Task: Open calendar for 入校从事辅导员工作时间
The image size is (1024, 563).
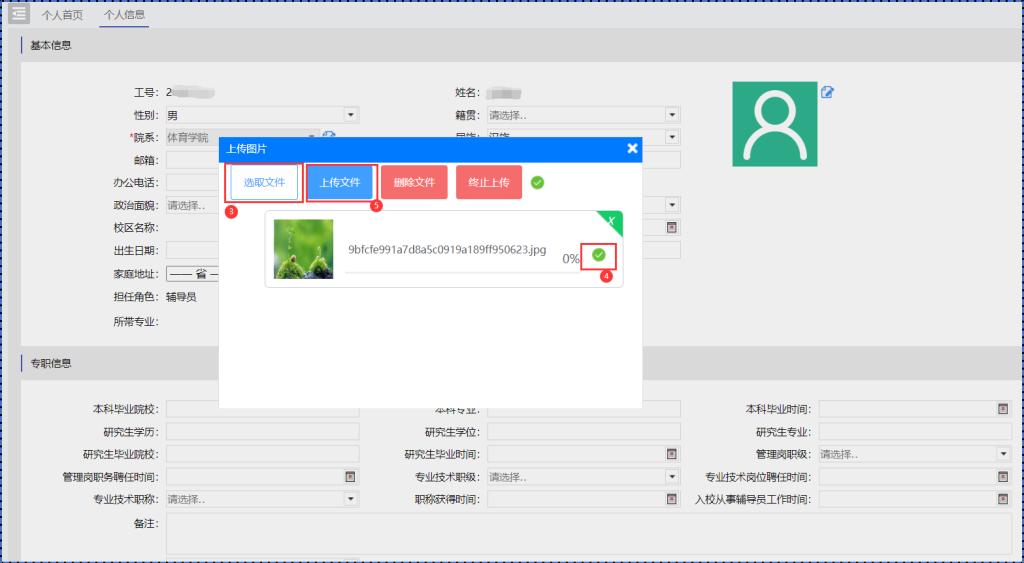Action: [1003, 499]
